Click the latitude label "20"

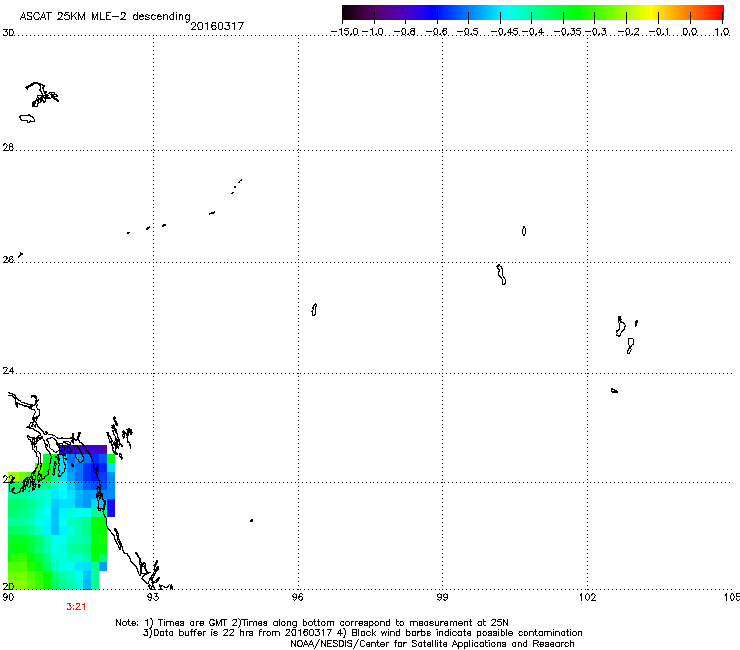(x=8, y=586)
